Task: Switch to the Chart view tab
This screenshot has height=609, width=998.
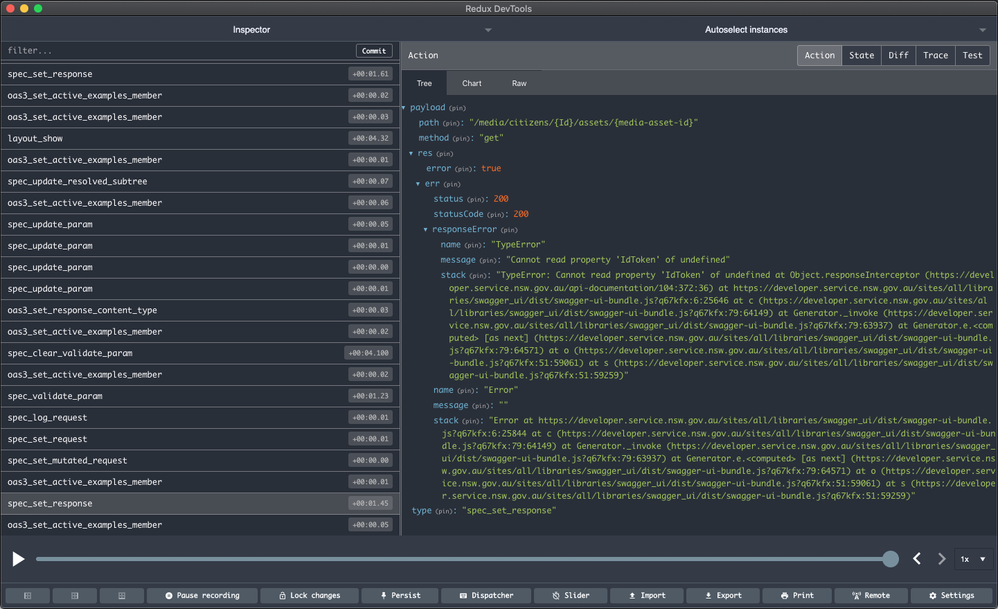Action: (471, 83)
